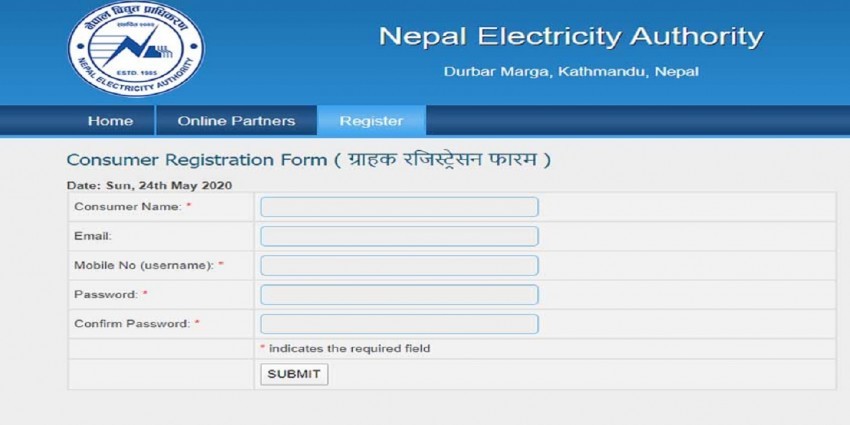Click the Nepal Electricity Authority header title
The image size is (850, 425).
pos(571,37)
